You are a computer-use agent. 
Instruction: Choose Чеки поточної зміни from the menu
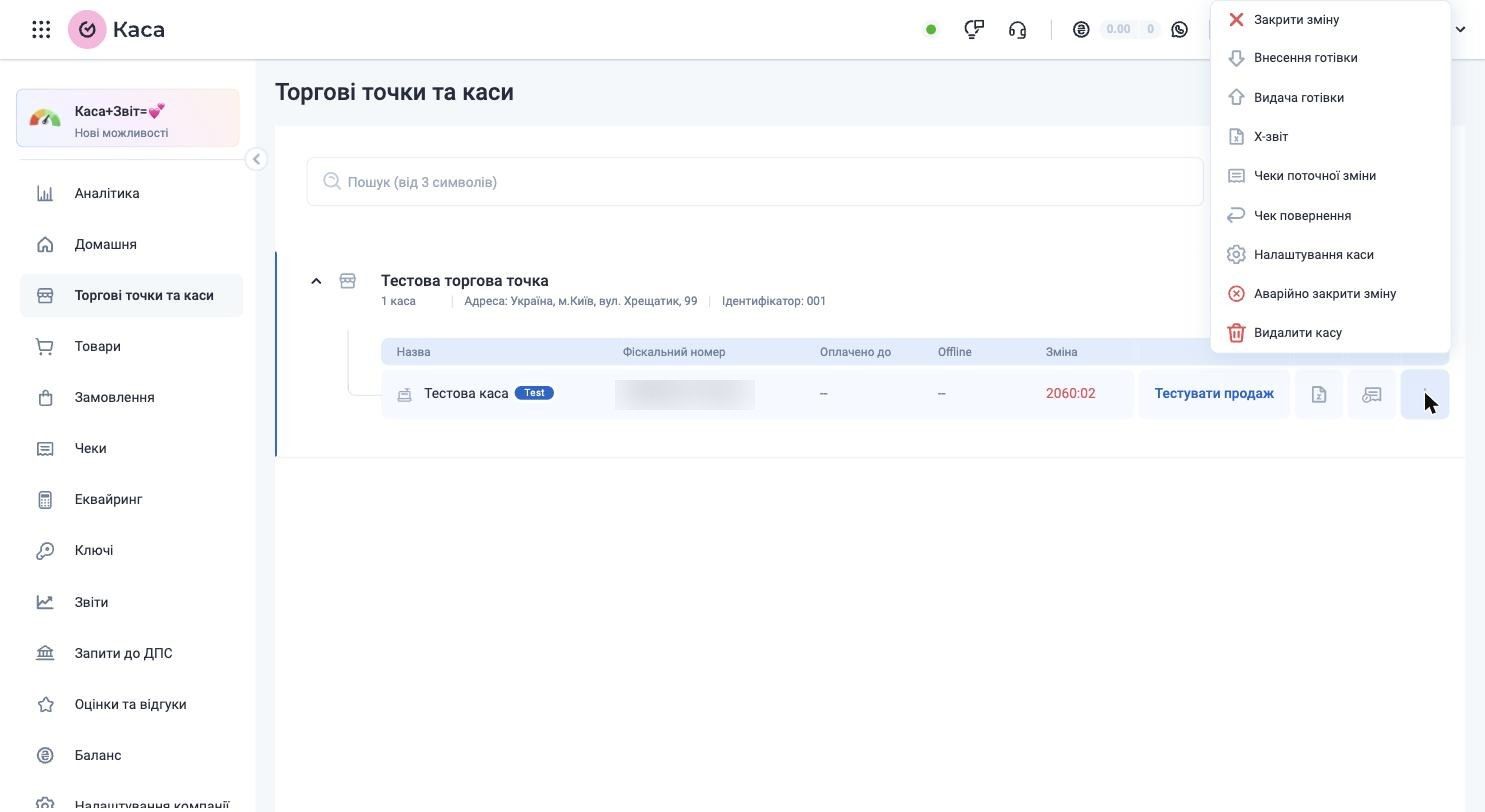(1330, 175)
